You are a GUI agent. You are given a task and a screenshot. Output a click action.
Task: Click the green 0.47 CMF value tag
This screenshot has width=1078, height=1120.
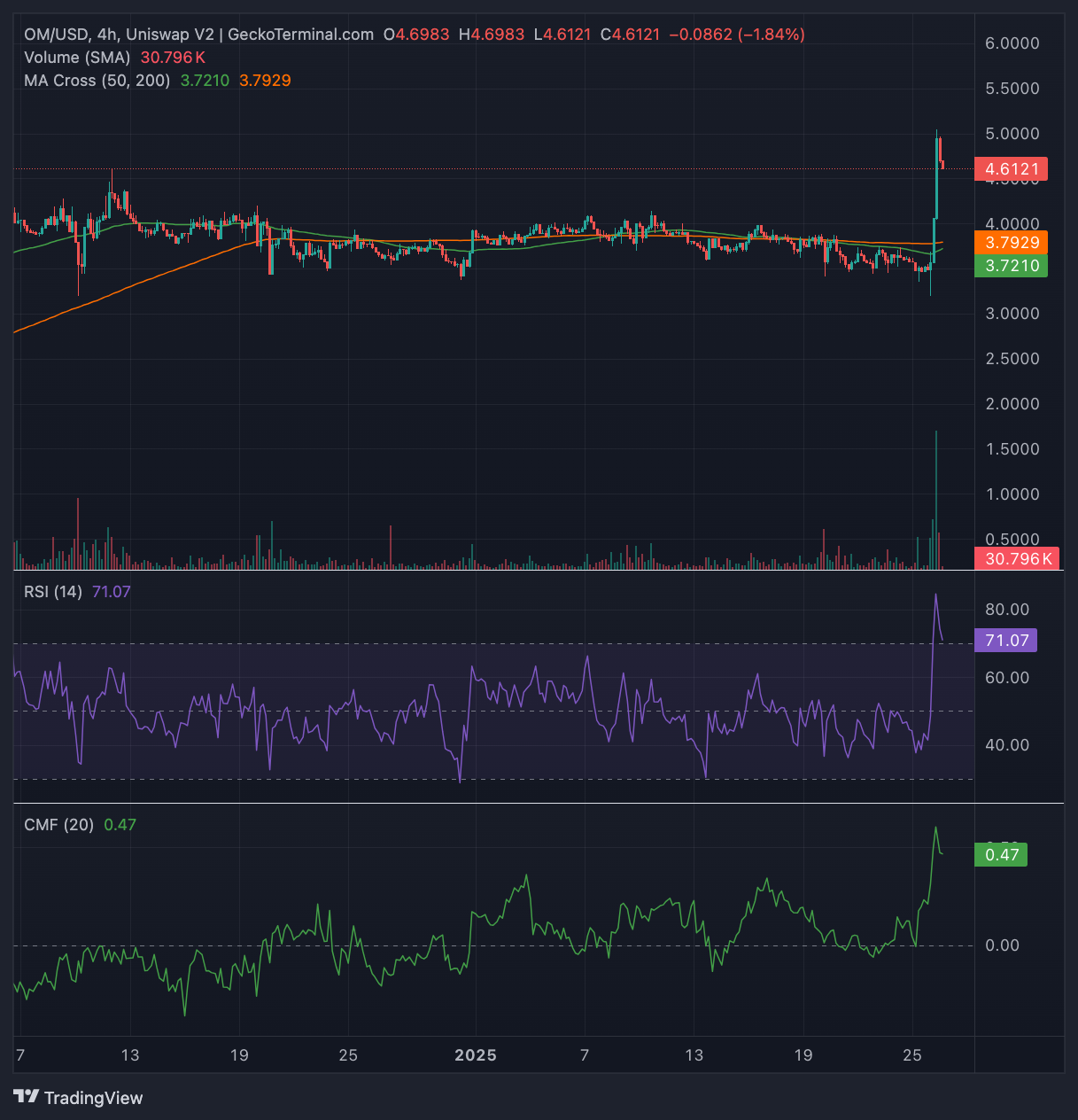coord(1001,854)
